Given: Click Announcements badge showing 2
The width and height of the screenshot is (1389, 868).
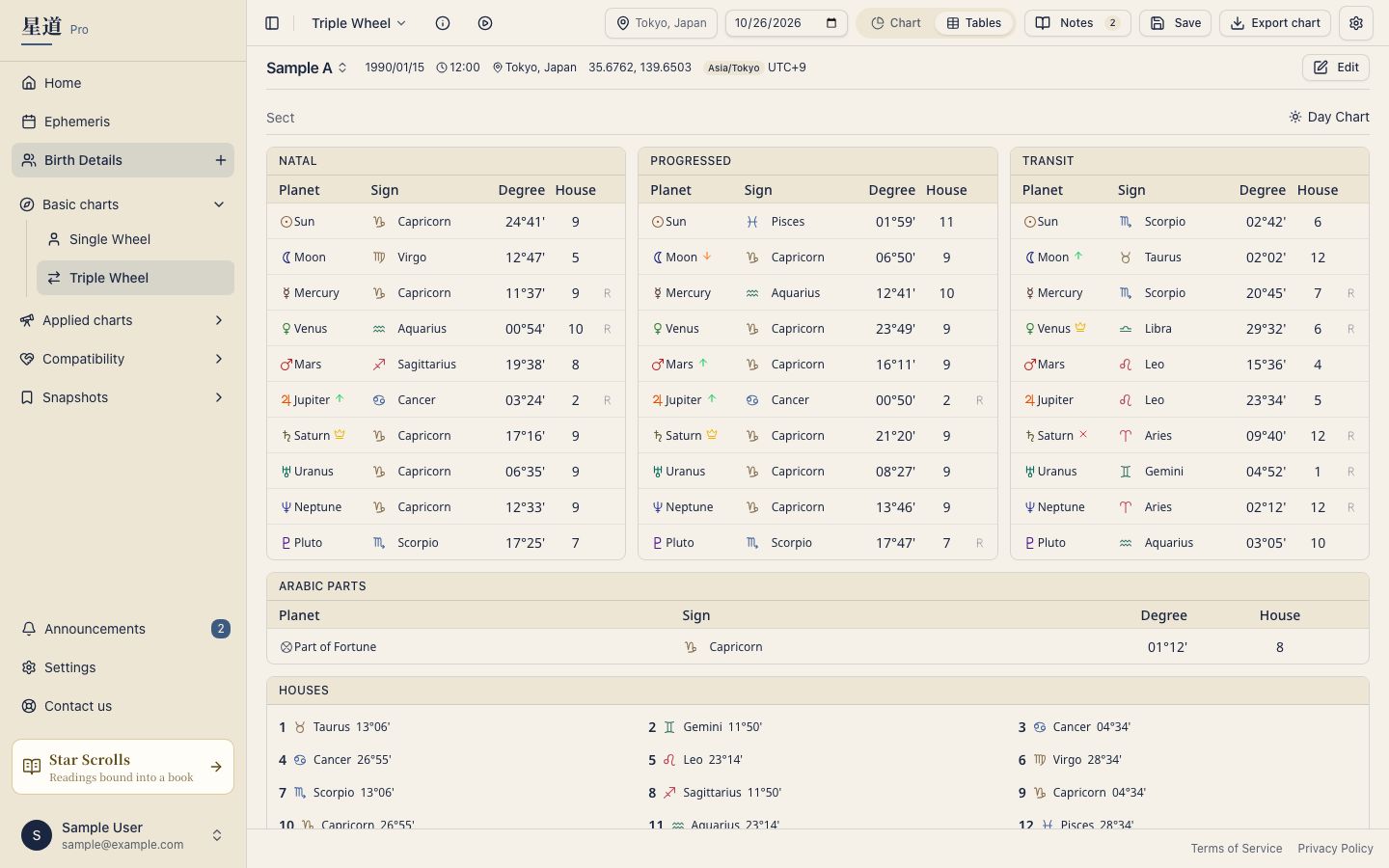Looking at the screenshot, I should point(221,629).
